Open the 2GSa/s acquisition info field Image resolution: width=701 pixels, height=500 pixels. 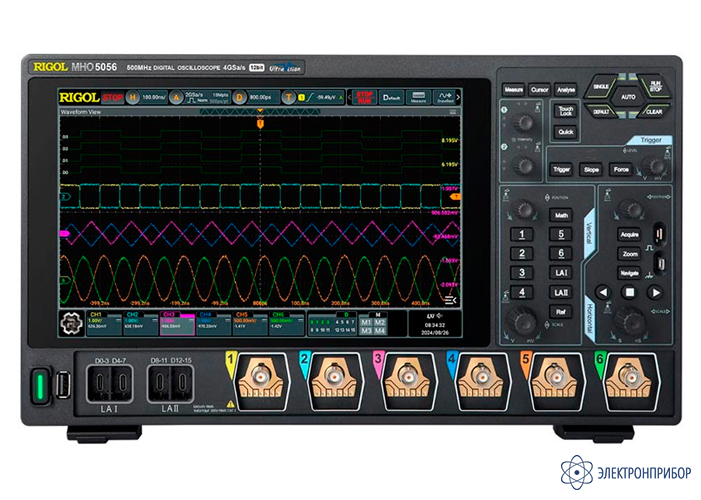pos(207,97)
